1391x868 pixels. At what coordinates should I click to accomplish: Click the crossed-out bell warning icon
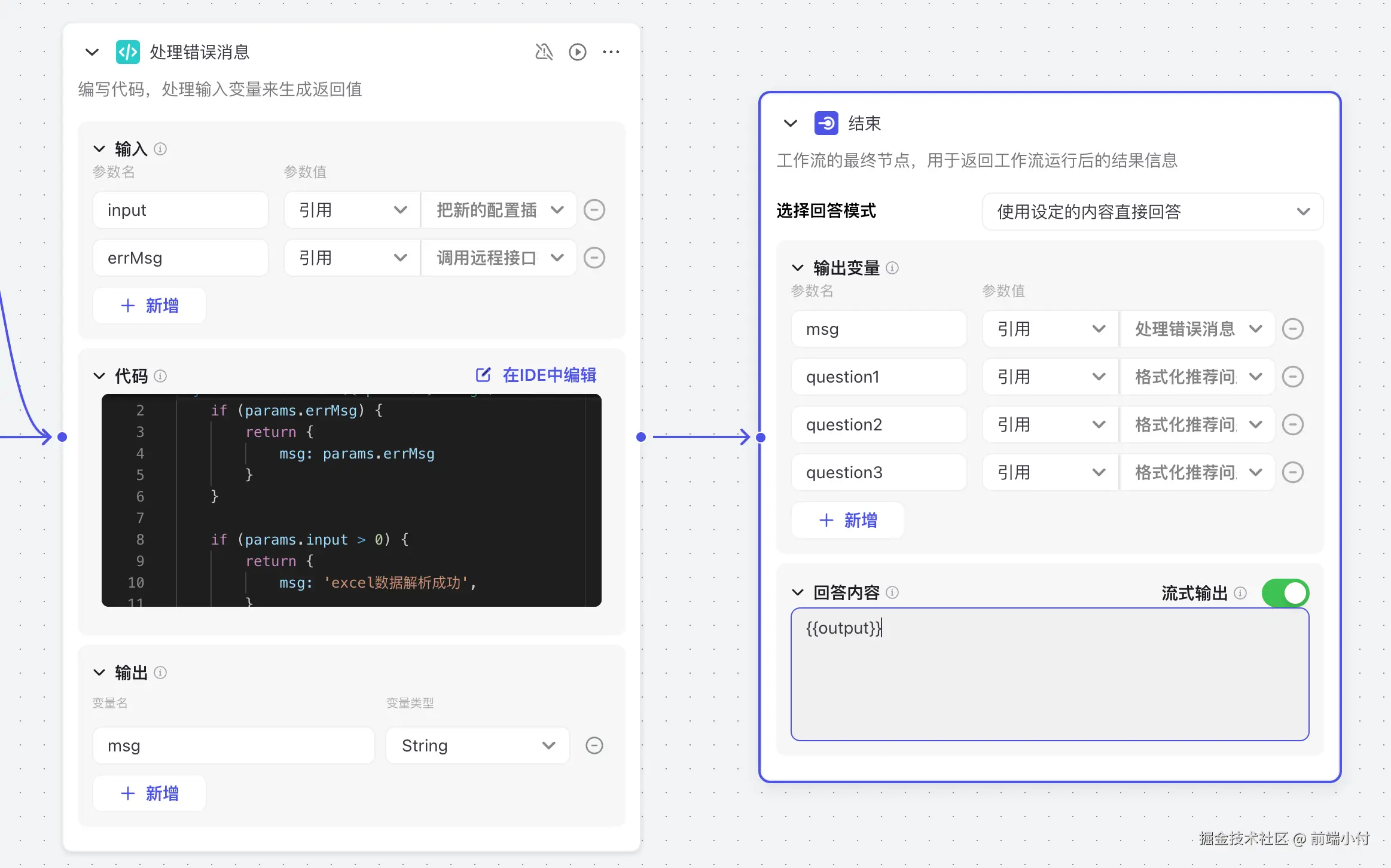click(x=544, y=52)
